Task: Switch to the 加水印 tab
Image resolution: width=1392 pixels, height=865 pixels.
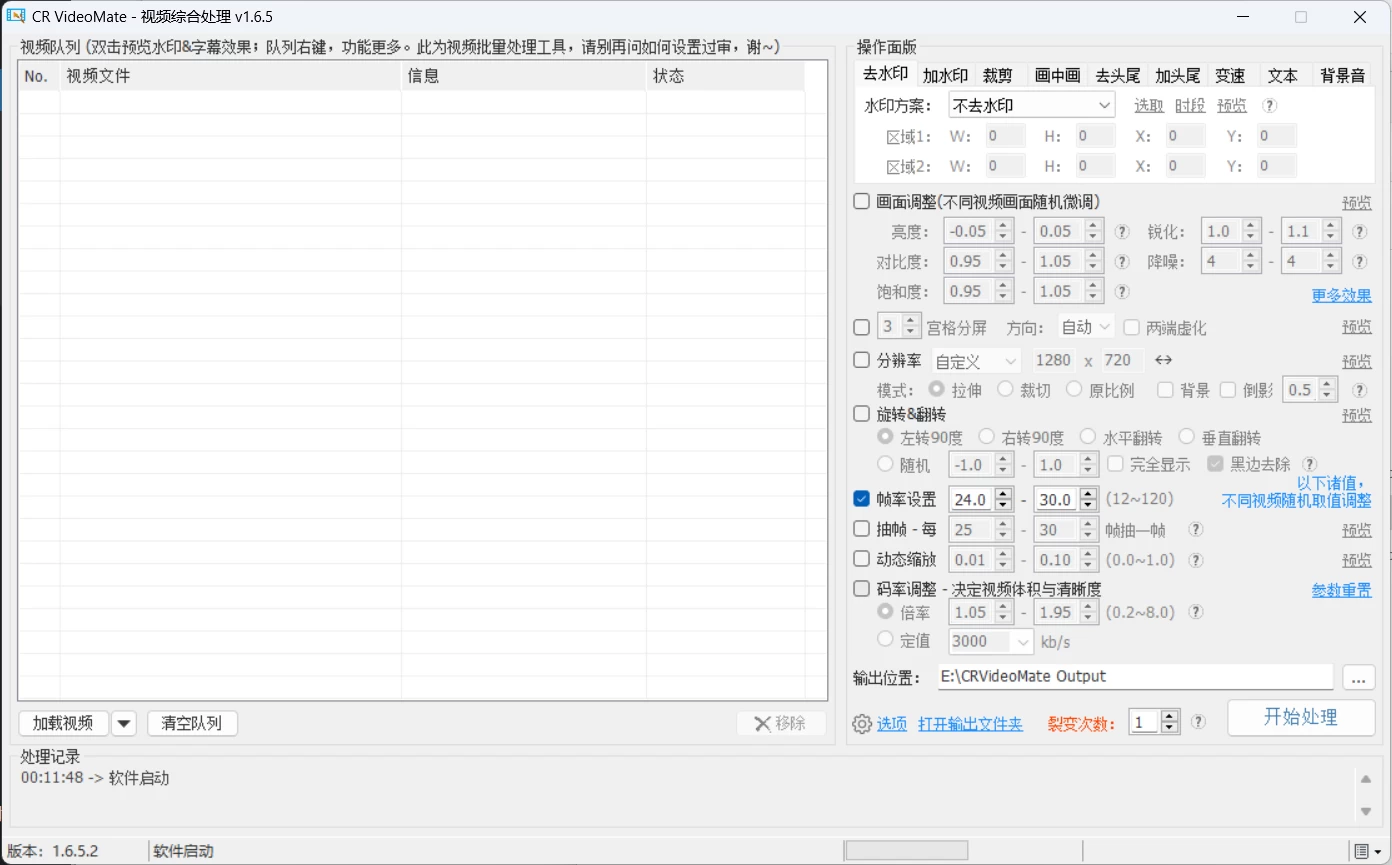Action: tap(944, 74)
